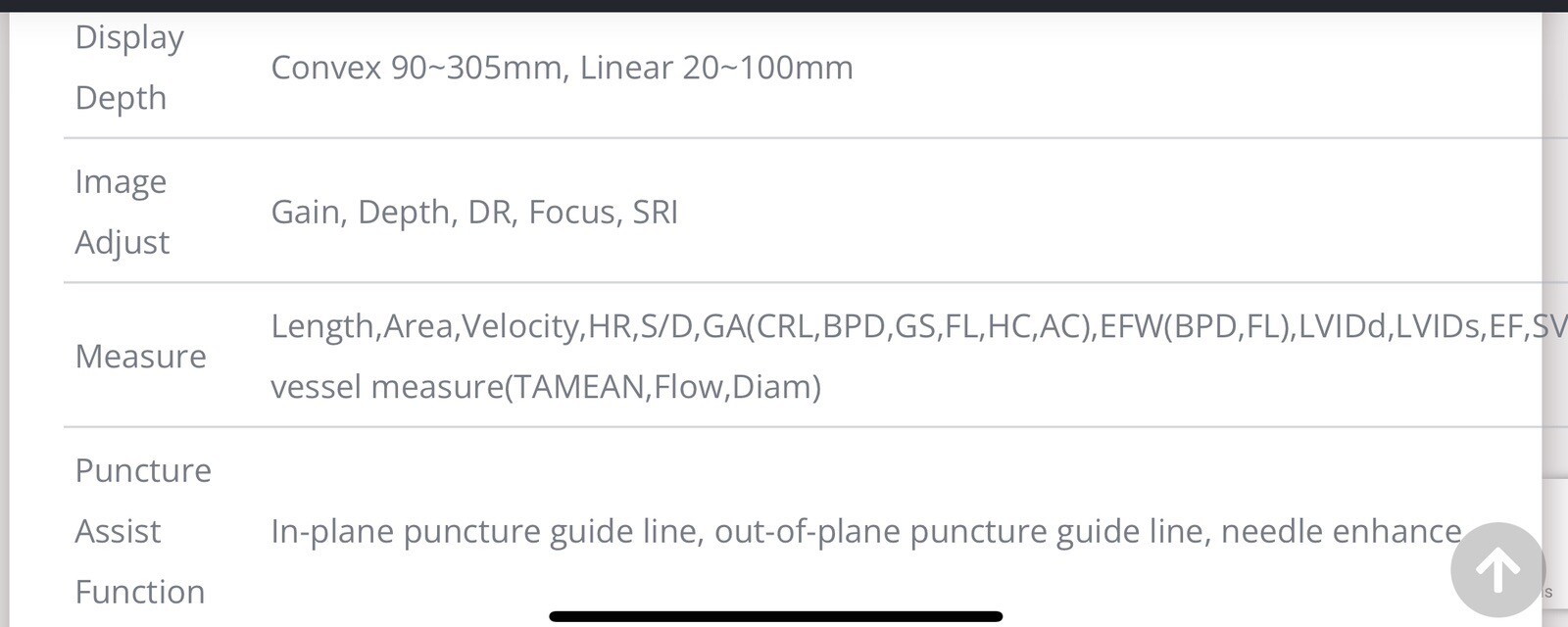Click the needle enhance text
The image size is (1568, 627).
coord(1342,531)
